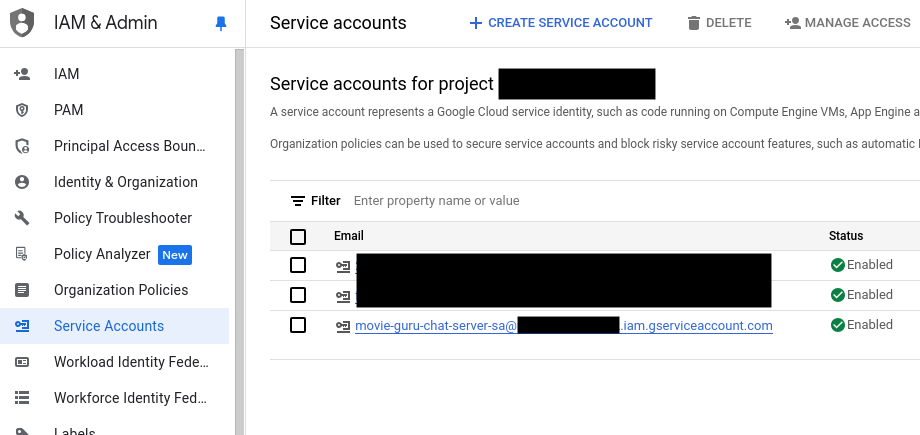Click the Policy Troubleshooter wrench icon

22,218
